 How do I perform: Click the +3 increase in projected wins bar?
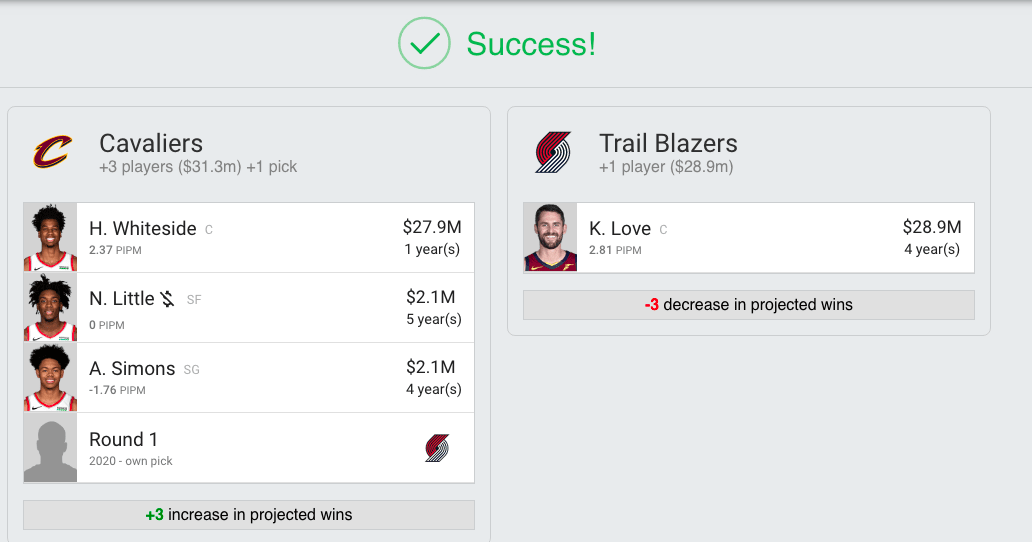(249, 515)
